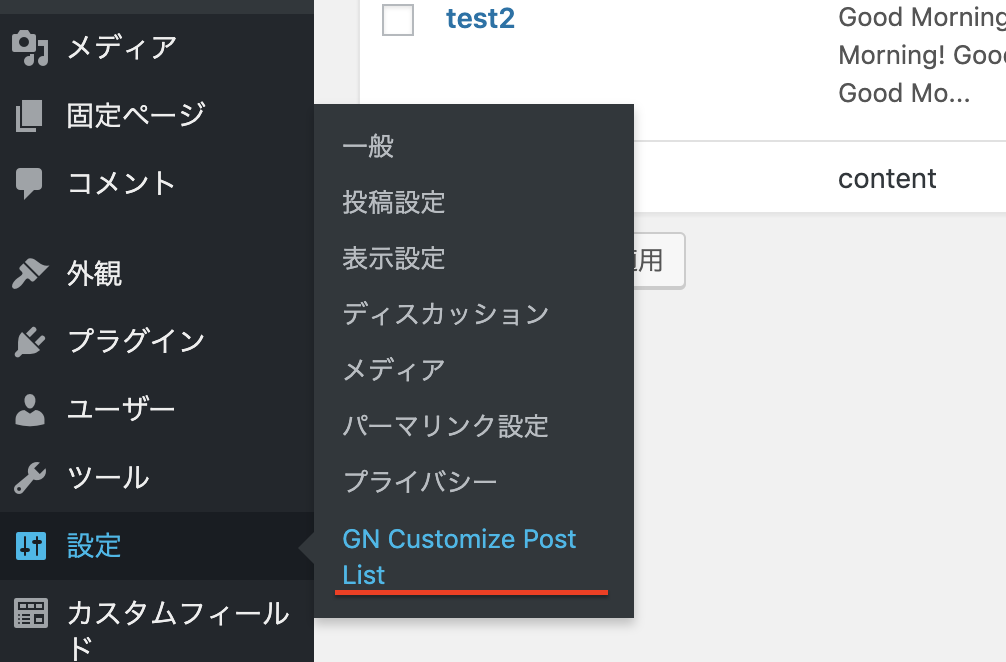Viewport: 1006px width, 662px height.
Task: Click the Plugins plug icon
Action: click(x=30, y=341)
